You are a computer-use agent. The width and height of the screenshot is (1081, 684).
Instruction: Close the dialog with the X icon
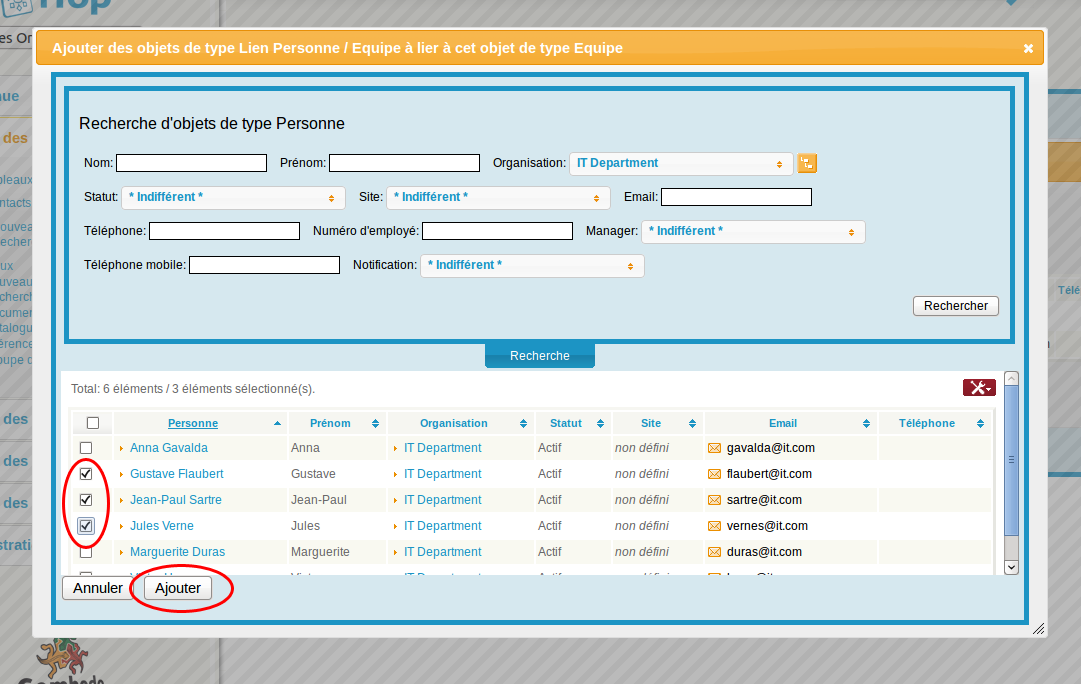click(1028, 48)
